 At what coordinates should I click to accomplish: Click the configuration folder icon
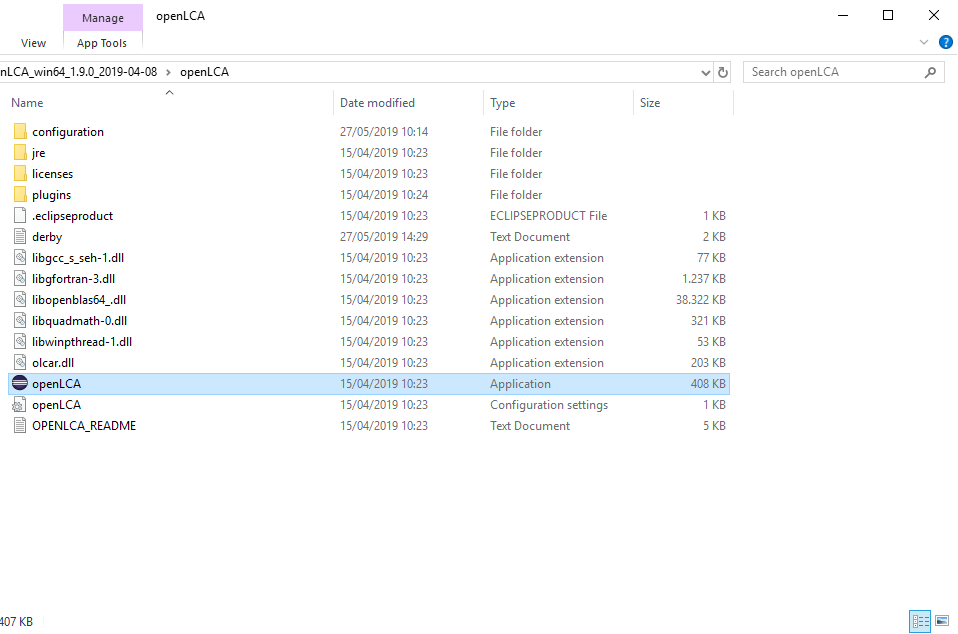(20, 131)
